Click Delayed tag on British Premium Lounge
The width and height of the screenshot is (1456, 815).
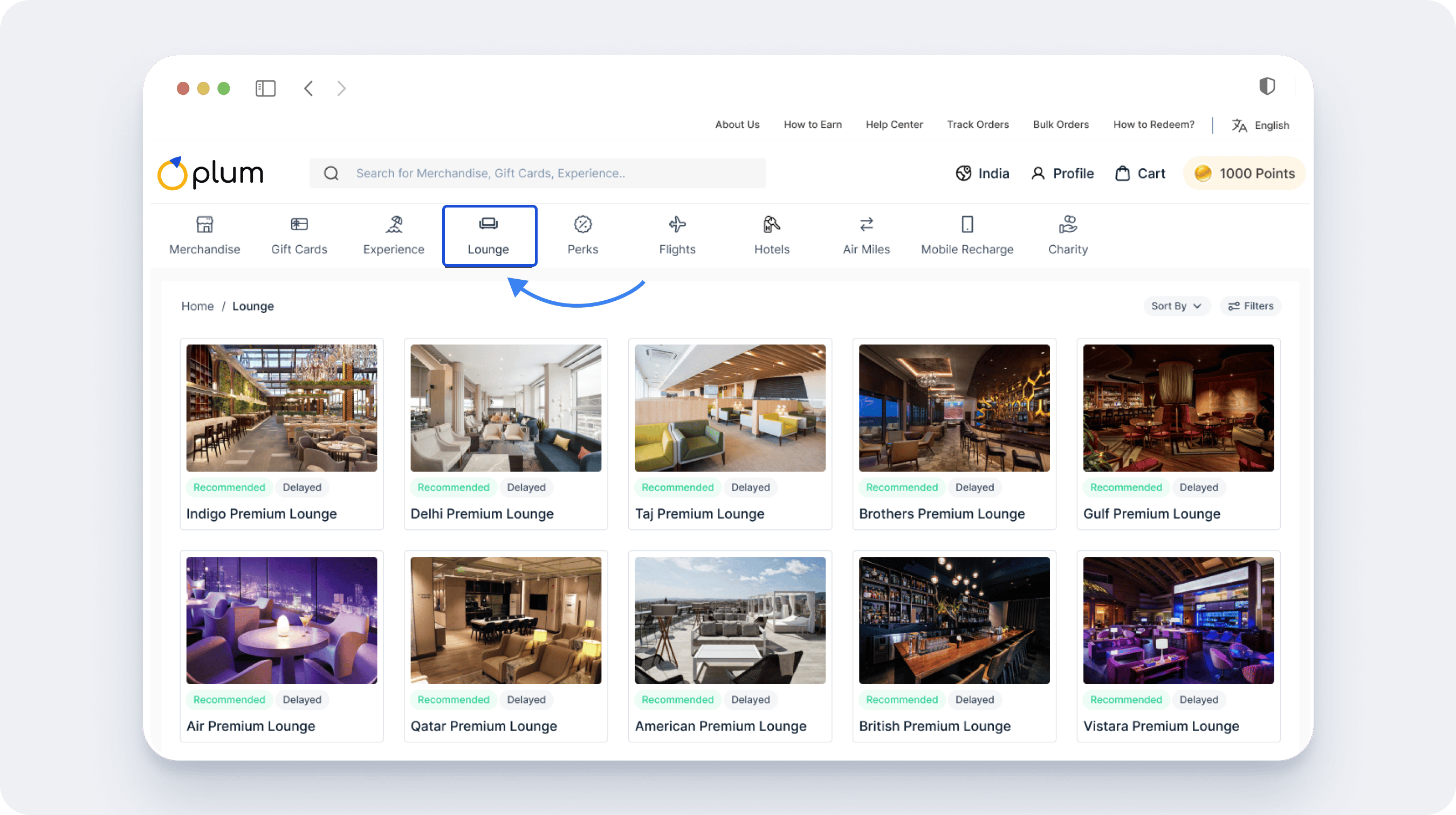coord(974,700)
